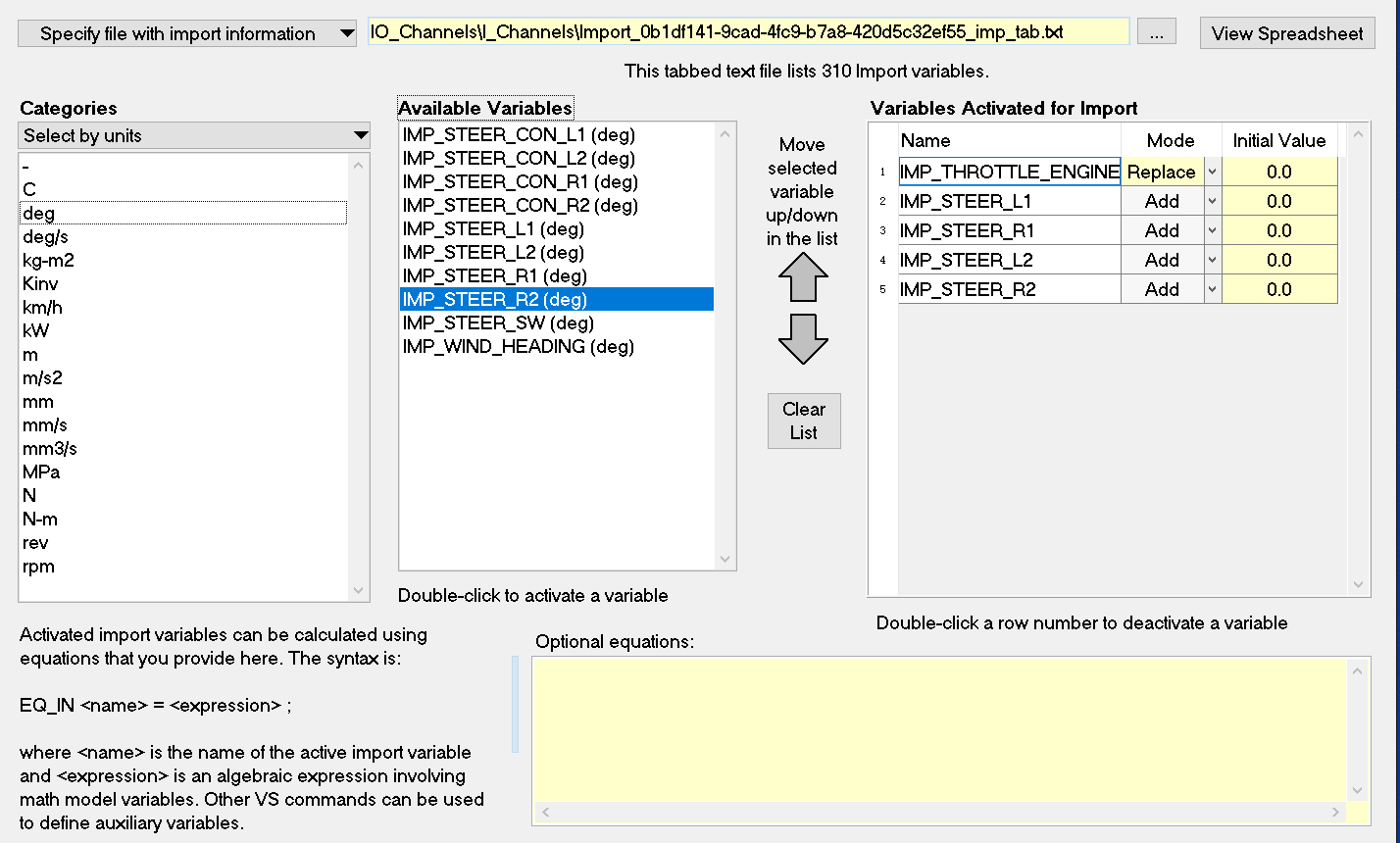Click IMP_STEER_L1 name cell in activated table
Viewport: 1400px width, 843px height.
[x=1010, y=201]
